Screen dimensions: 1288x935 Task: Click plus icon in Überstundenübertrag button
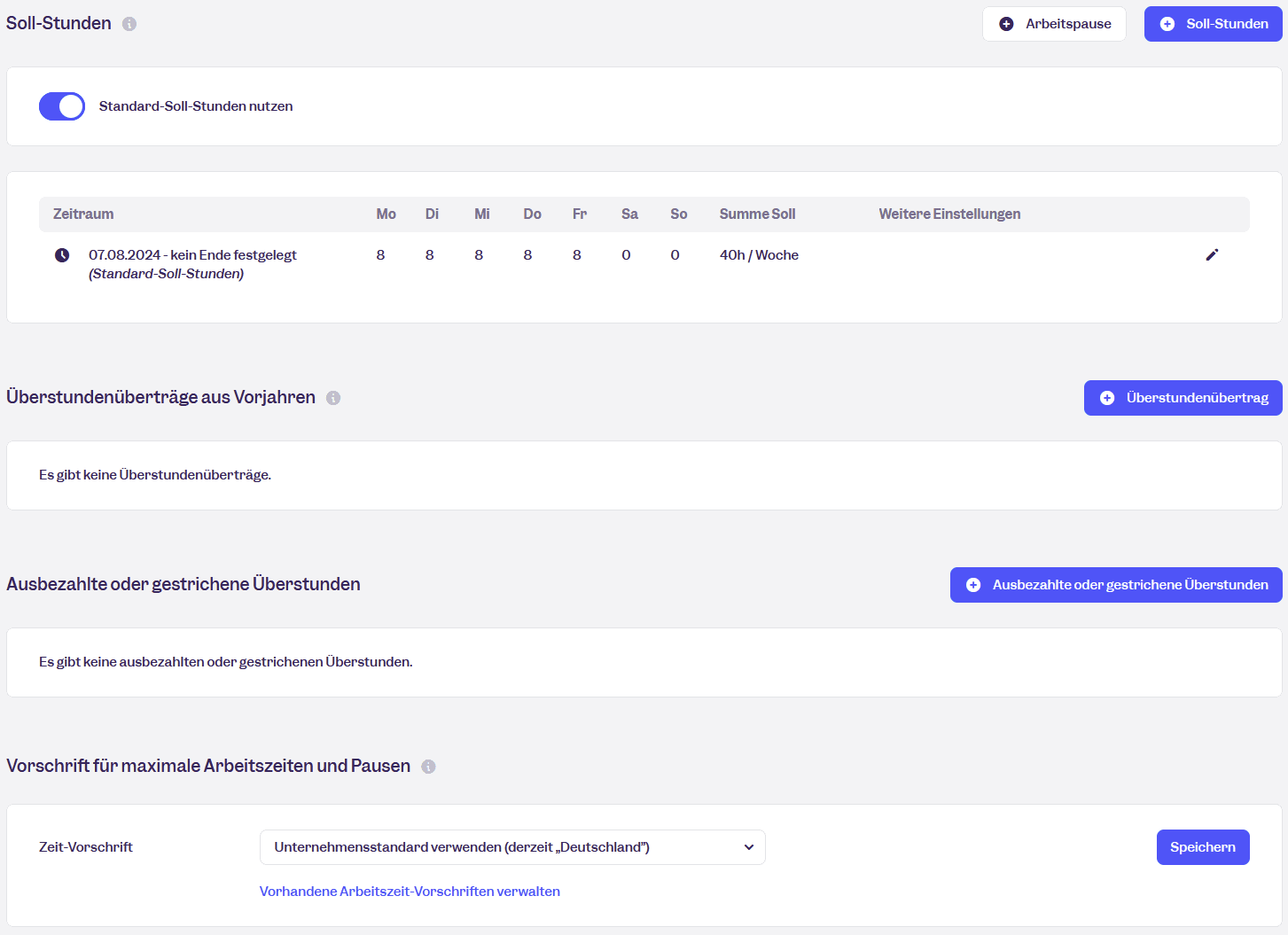pyautogui.click(x=1107, y=398)
